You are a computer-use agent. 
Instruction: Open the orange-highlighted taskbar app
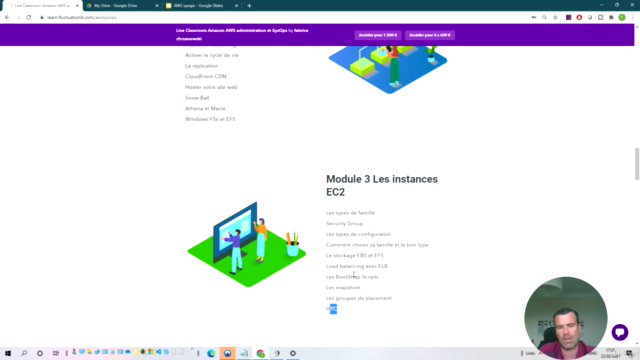227,353
